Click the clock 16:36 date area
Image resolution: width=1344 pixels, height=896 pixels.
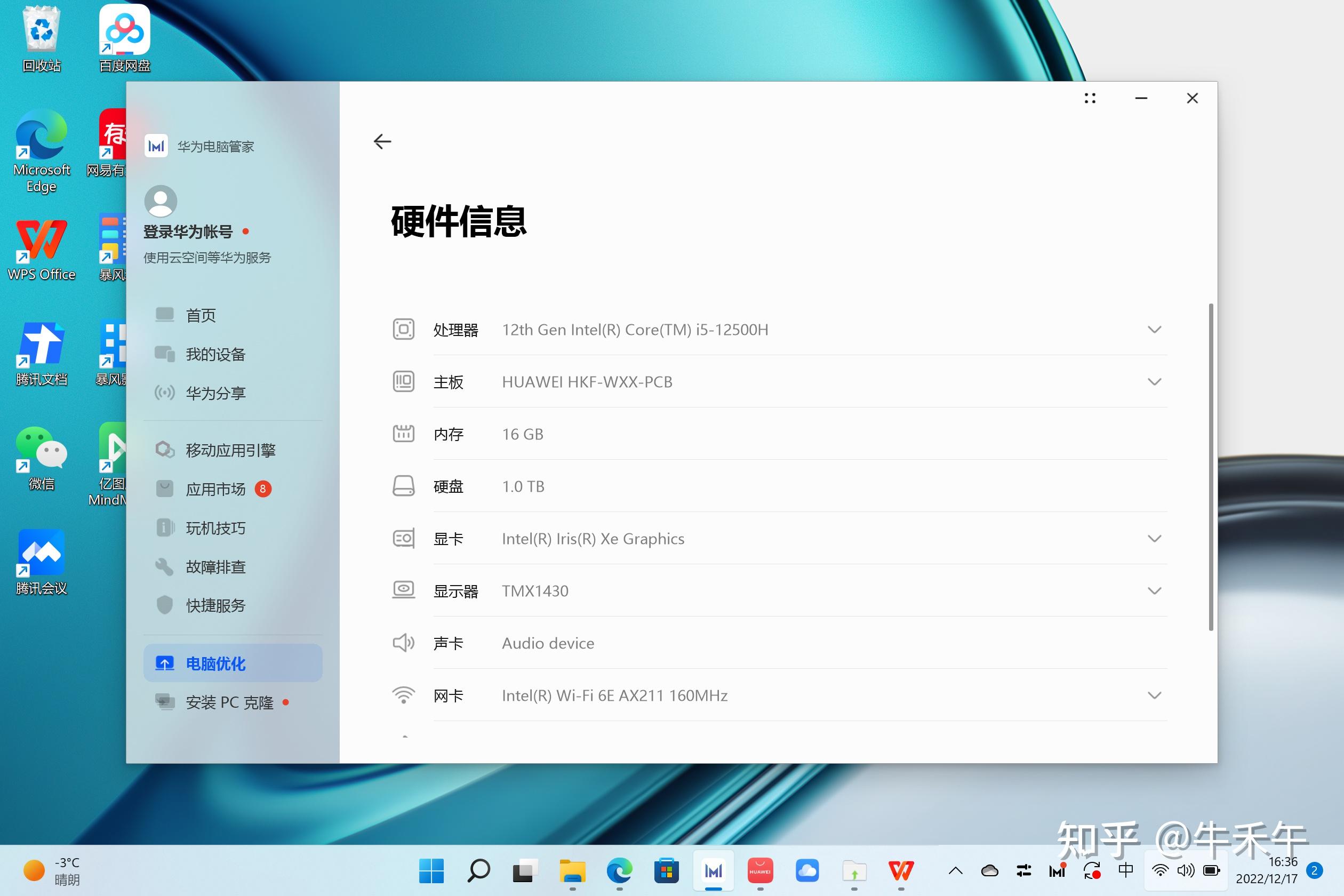point(1267,870)
